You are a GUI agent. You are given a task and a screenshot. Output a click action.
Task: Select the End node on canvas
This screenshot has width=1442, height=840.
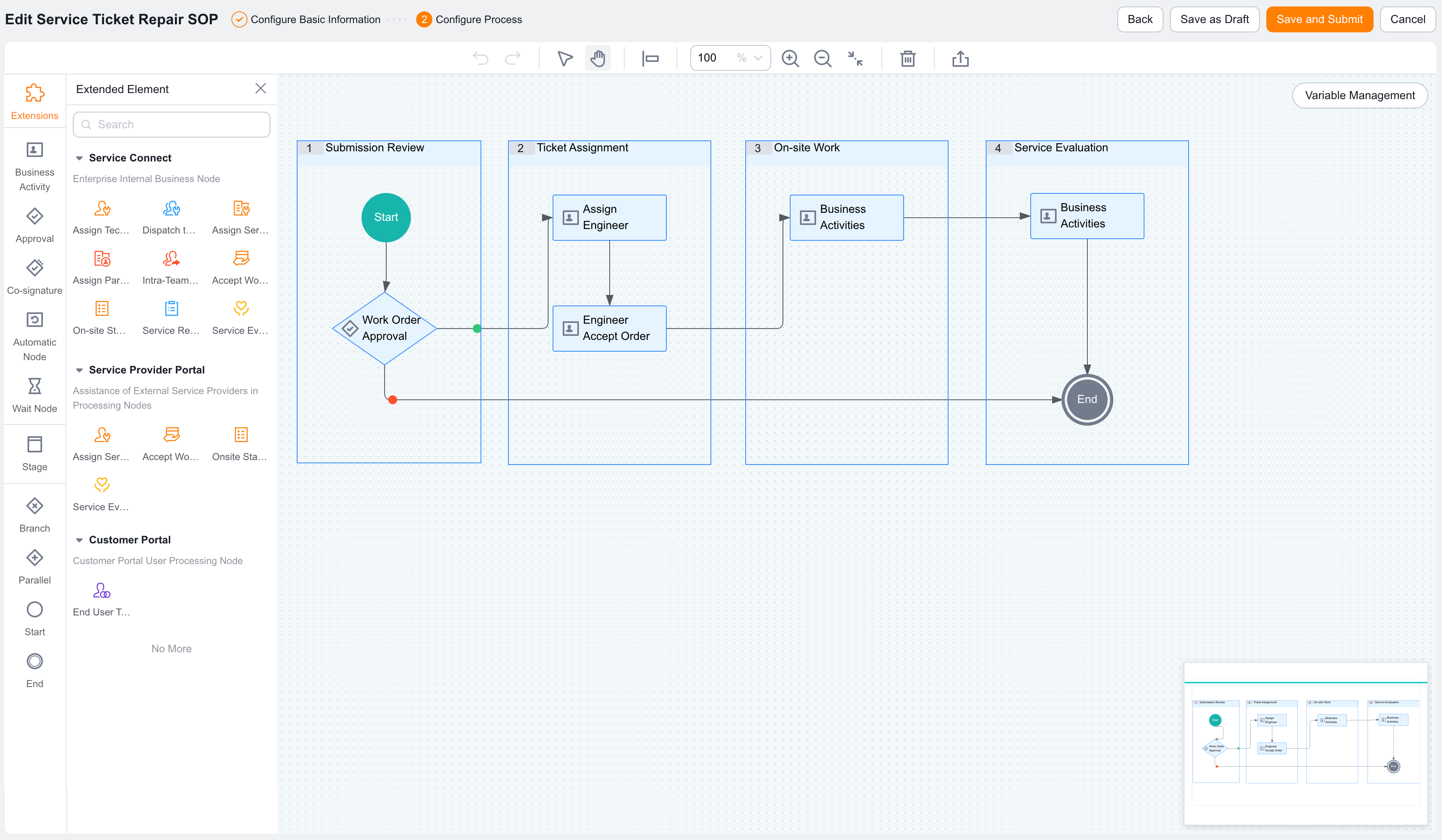(x=1087, y=399)
